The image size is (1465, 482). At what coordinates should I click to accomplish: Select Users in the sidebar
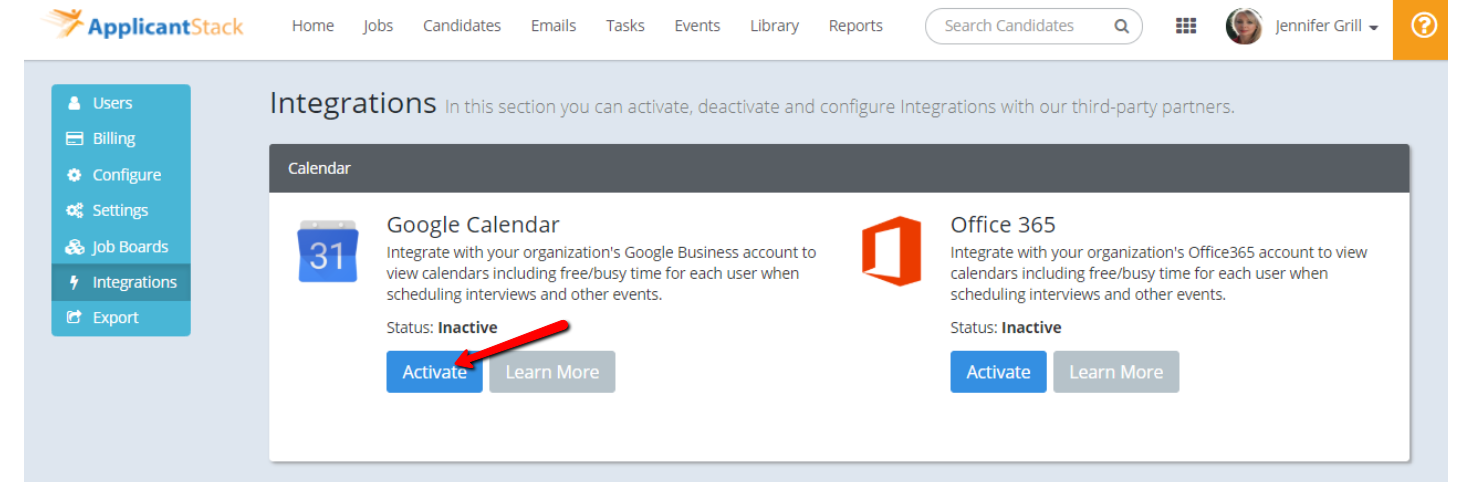tap(121, 103)
